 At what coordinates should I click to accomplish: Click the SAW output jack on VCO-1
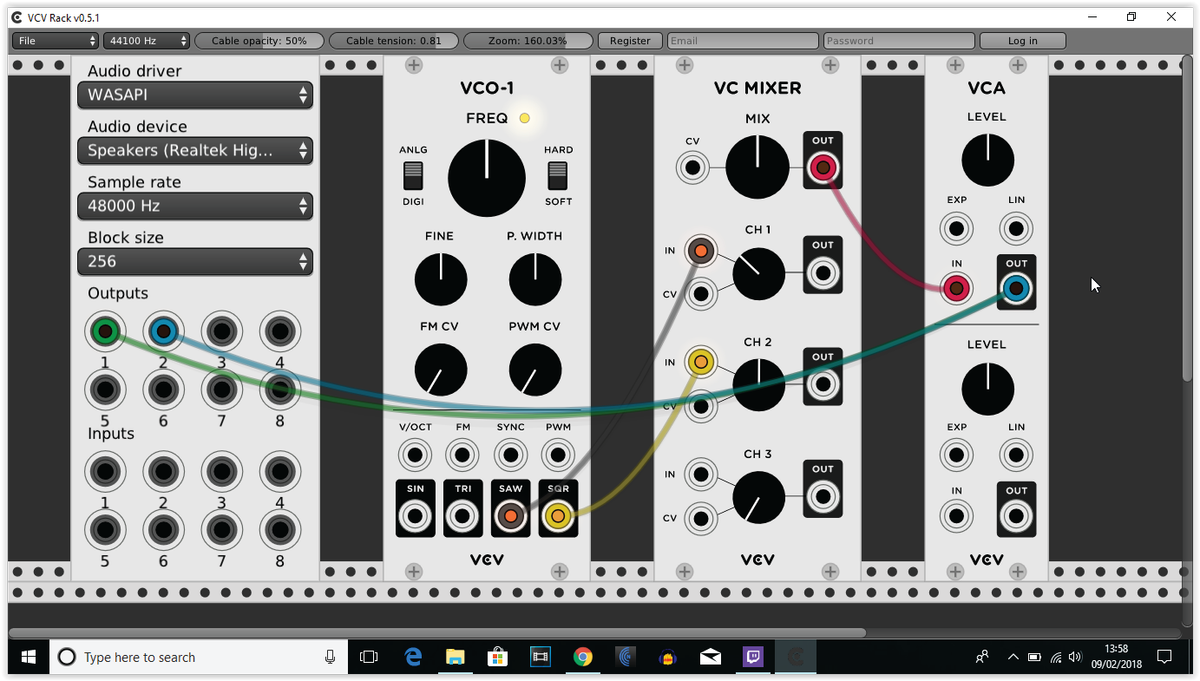pyautogui.click(x=510, y=516)
